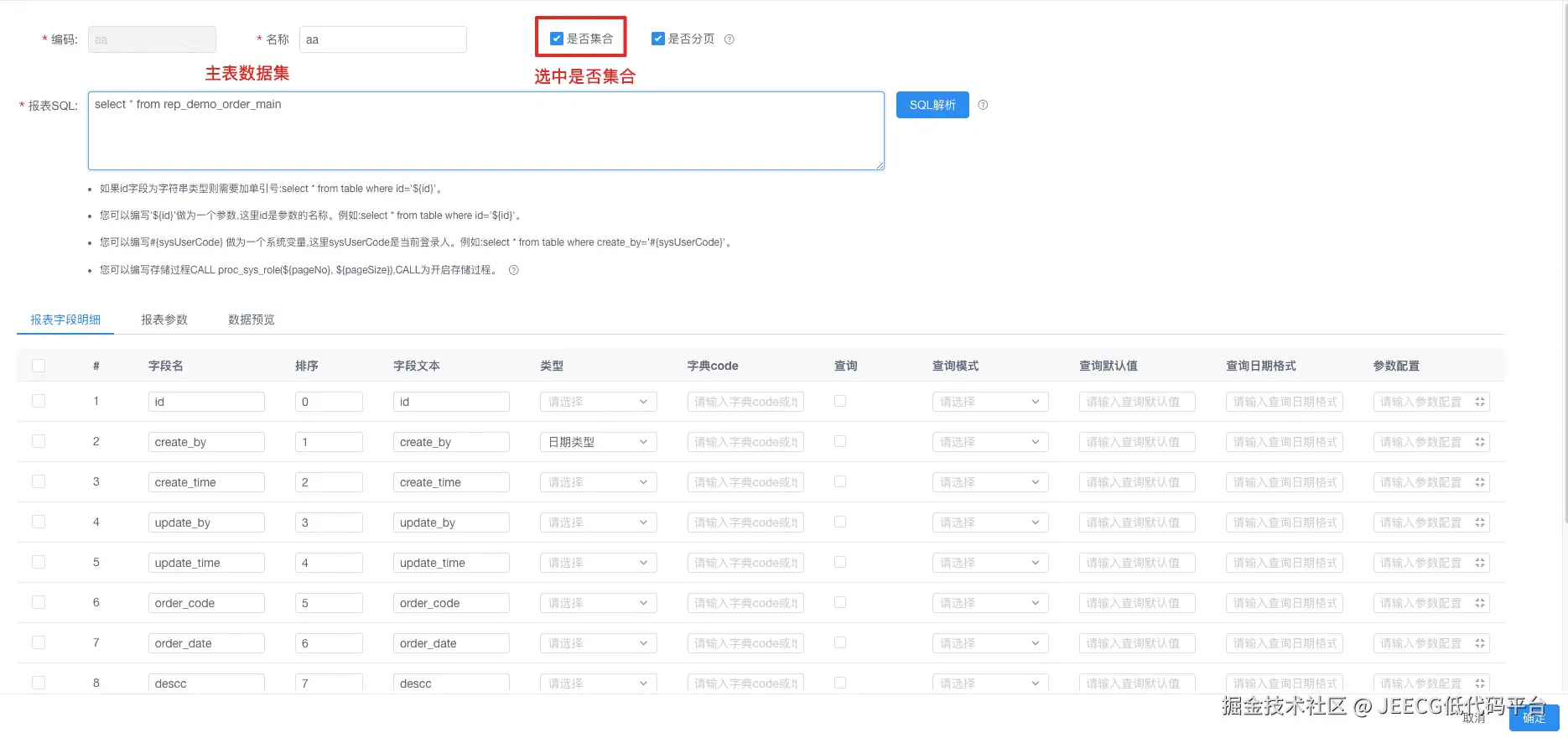The width and height of the screenshot is (1568, 738).
Task: Click 查询日期格式 input for order_code row
Action: click(x=1284, y=603)
